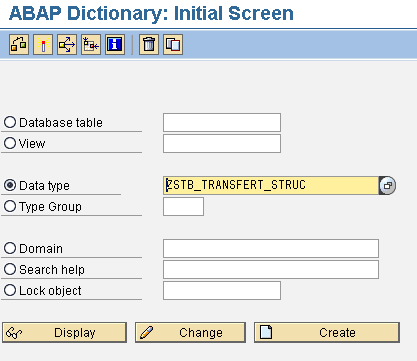
Task: Open value help for Data type field
Action: [x=387, y=186]
